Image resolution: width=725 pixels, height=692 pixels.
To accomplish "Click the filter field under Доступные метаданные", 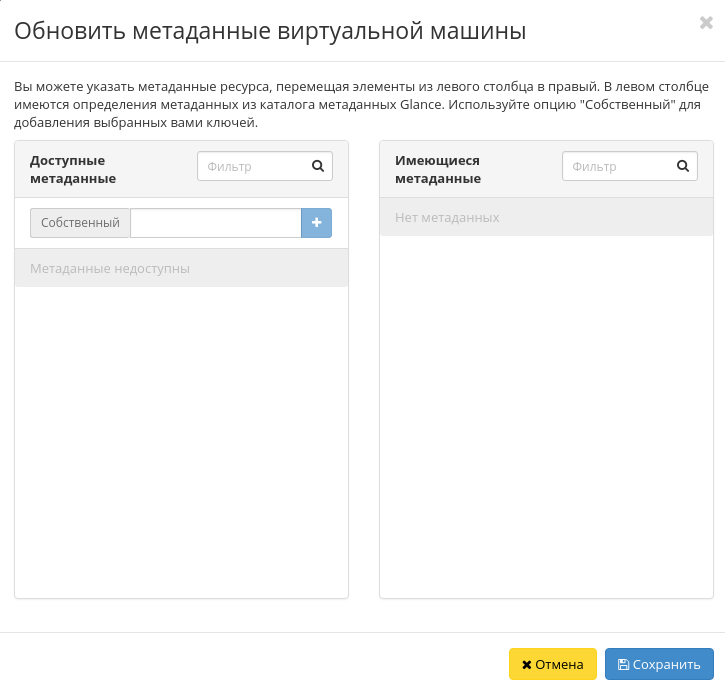I will pos(252,166).
